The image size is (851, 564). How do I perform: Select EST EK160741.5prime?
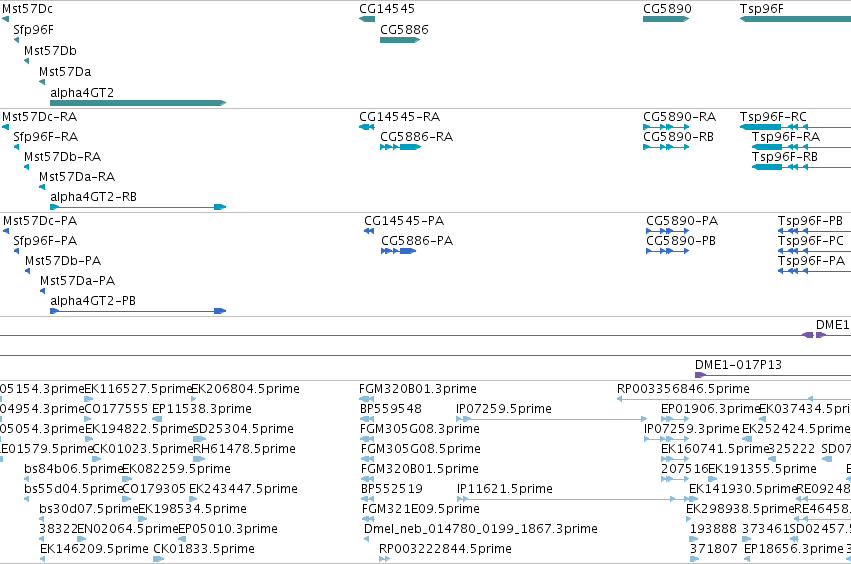click(x=715, y=449)
